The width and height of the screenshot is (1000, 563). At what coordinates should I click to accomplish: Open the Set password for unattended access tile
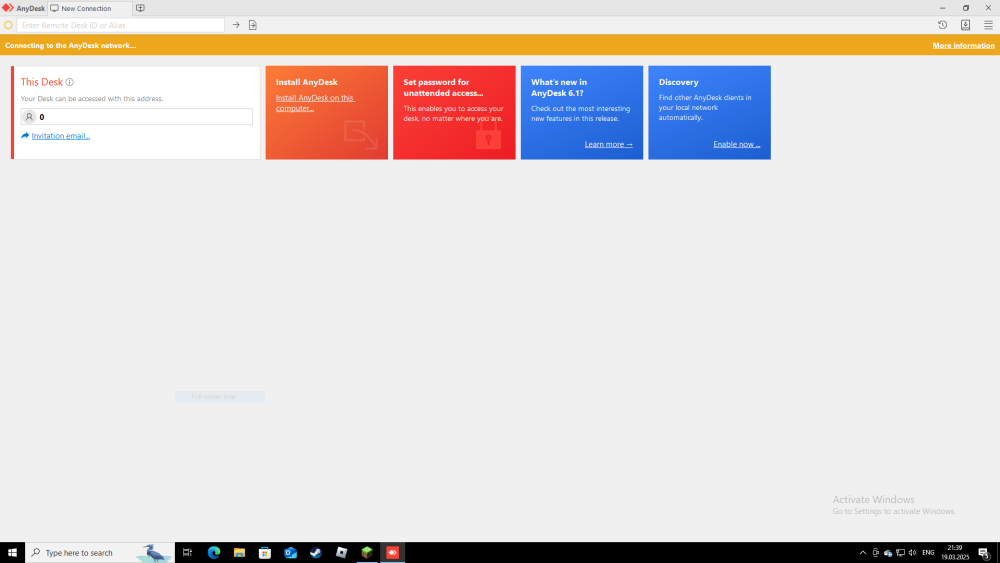(x=454, y=112)
